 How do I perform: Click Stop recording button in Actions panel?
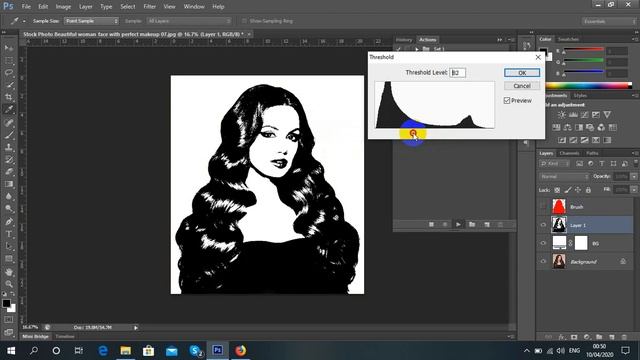pos(431,224)
